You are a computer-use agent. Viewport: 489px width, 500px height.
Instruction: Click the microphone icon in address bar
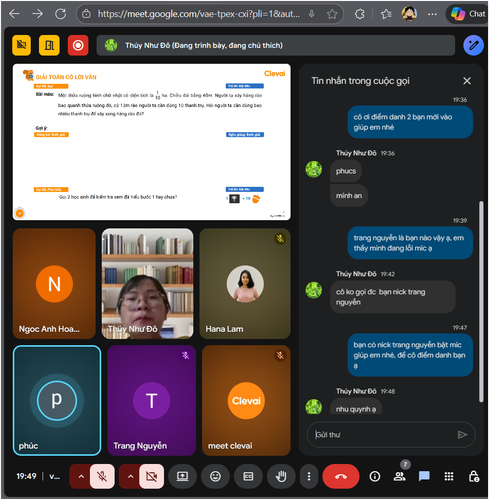[312, 14]
